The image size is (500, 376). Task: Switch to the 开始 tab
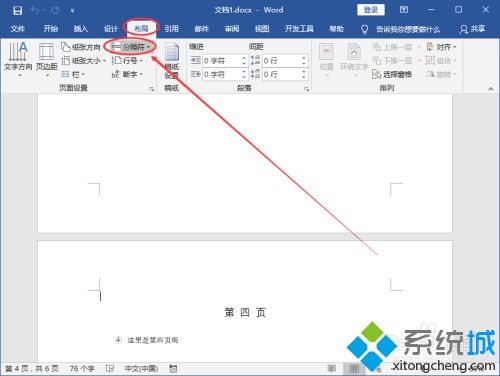pos(51,29)
